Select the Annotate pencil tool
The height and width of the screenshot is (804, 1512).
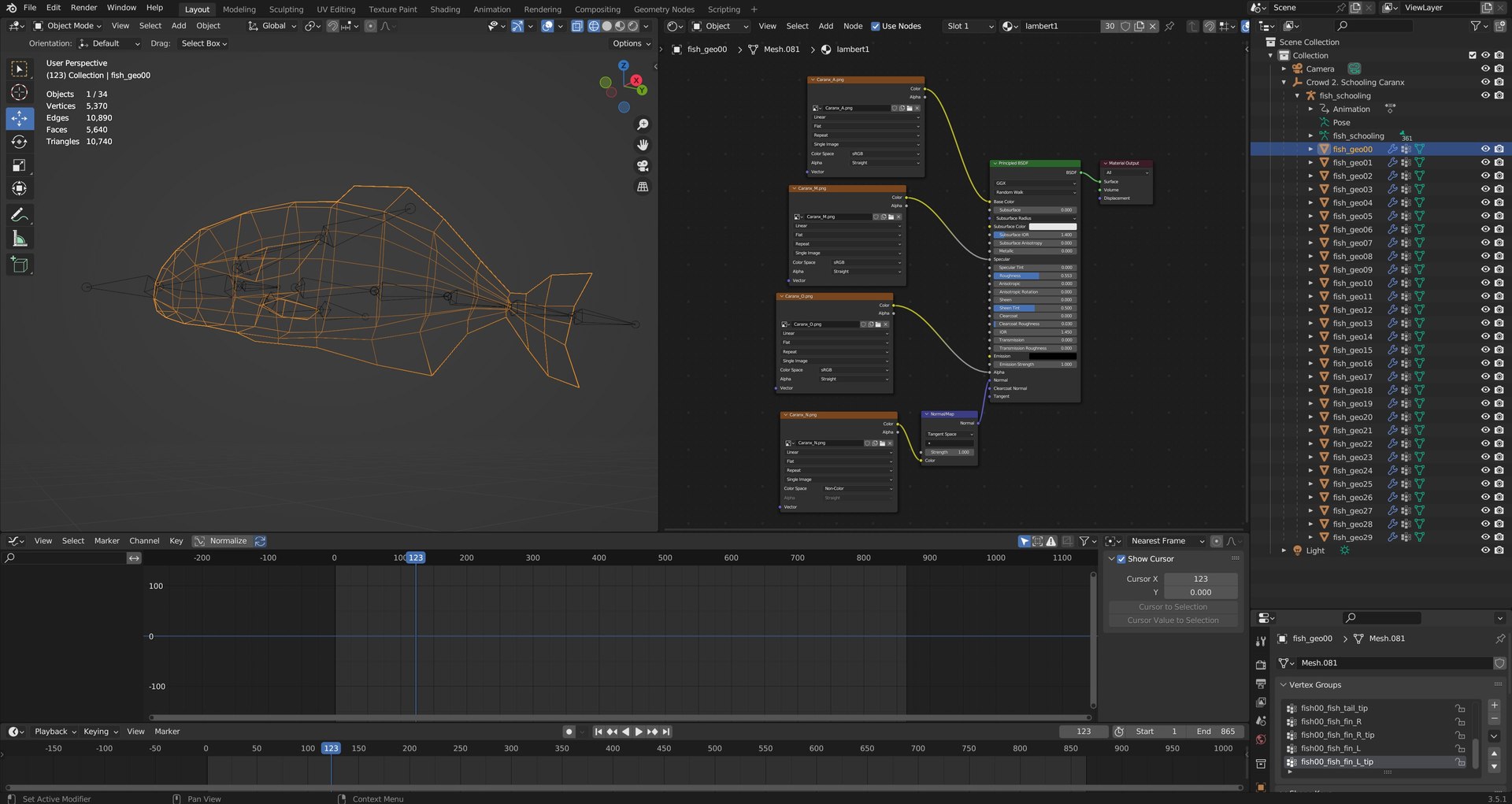tap(20, 215)
